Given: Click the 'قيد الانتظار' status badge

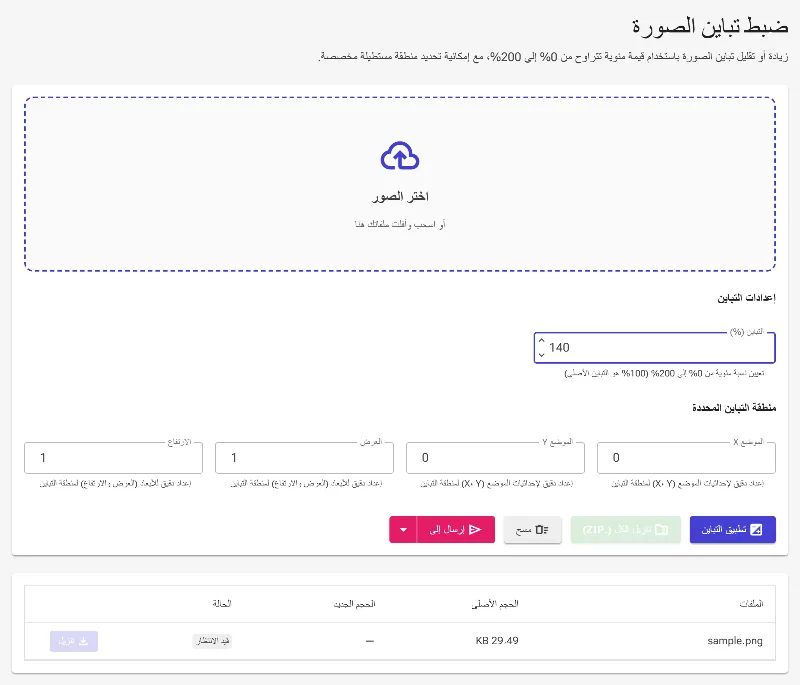Looking at the screenshot, I should 212,641.
